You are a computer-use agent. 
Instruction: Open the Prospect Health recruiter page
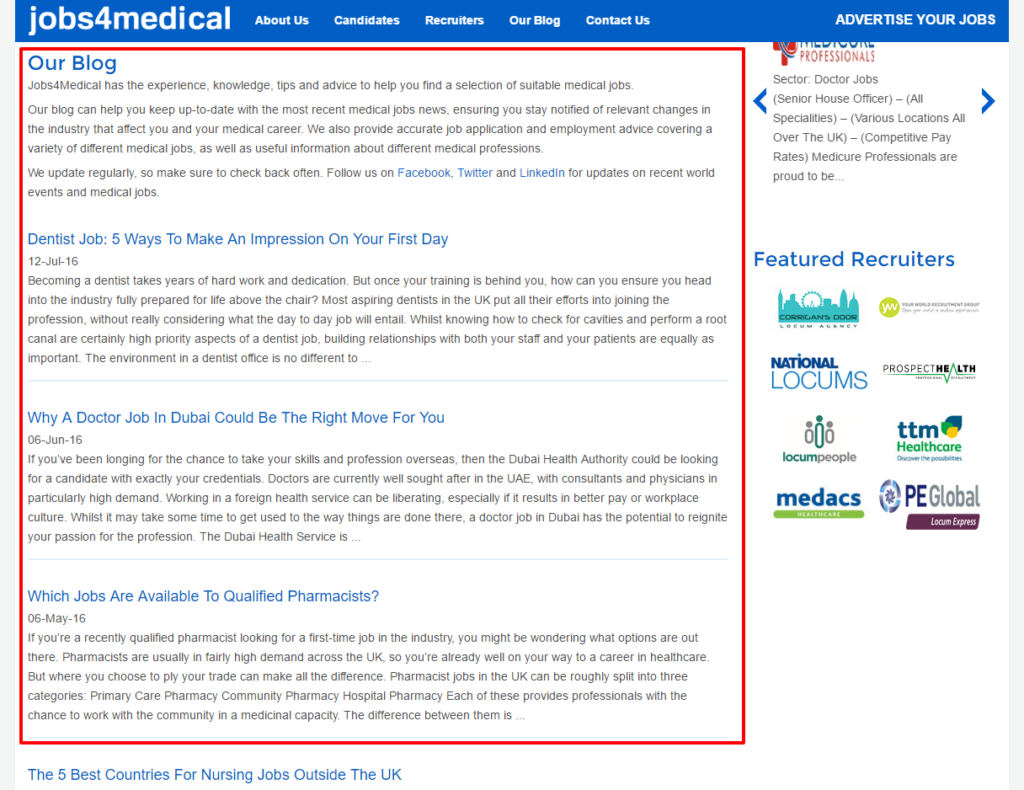click(930, 368)
